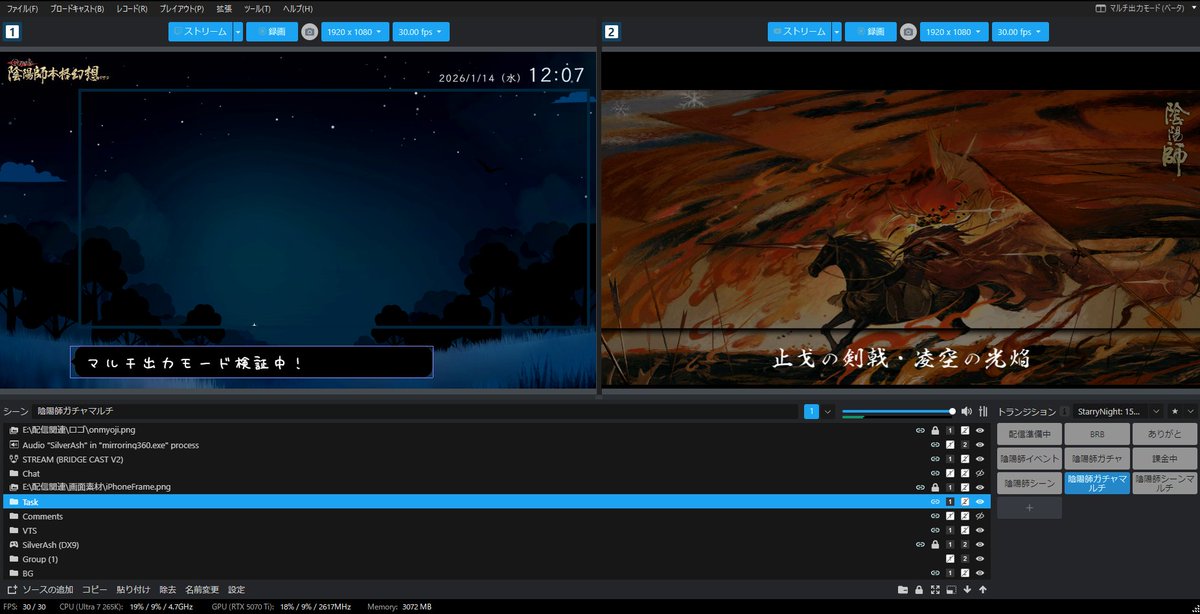
Task: Click 設定 in the source toolbar
Action: (x=236, y=590)
